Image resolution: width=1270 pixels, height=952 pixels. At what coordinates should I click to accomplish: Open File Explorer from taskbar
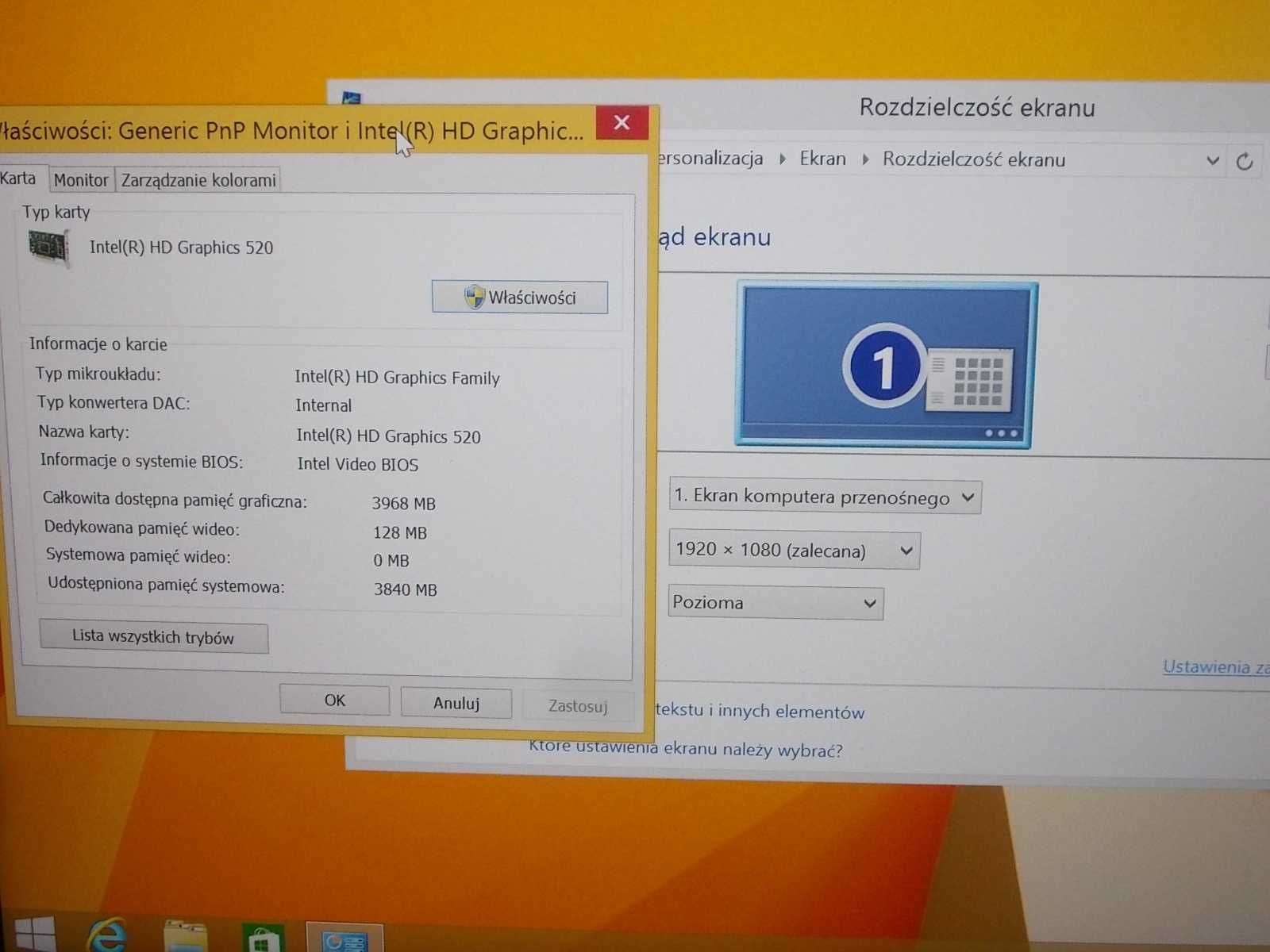pyautogui.click(x=185, y=937)
